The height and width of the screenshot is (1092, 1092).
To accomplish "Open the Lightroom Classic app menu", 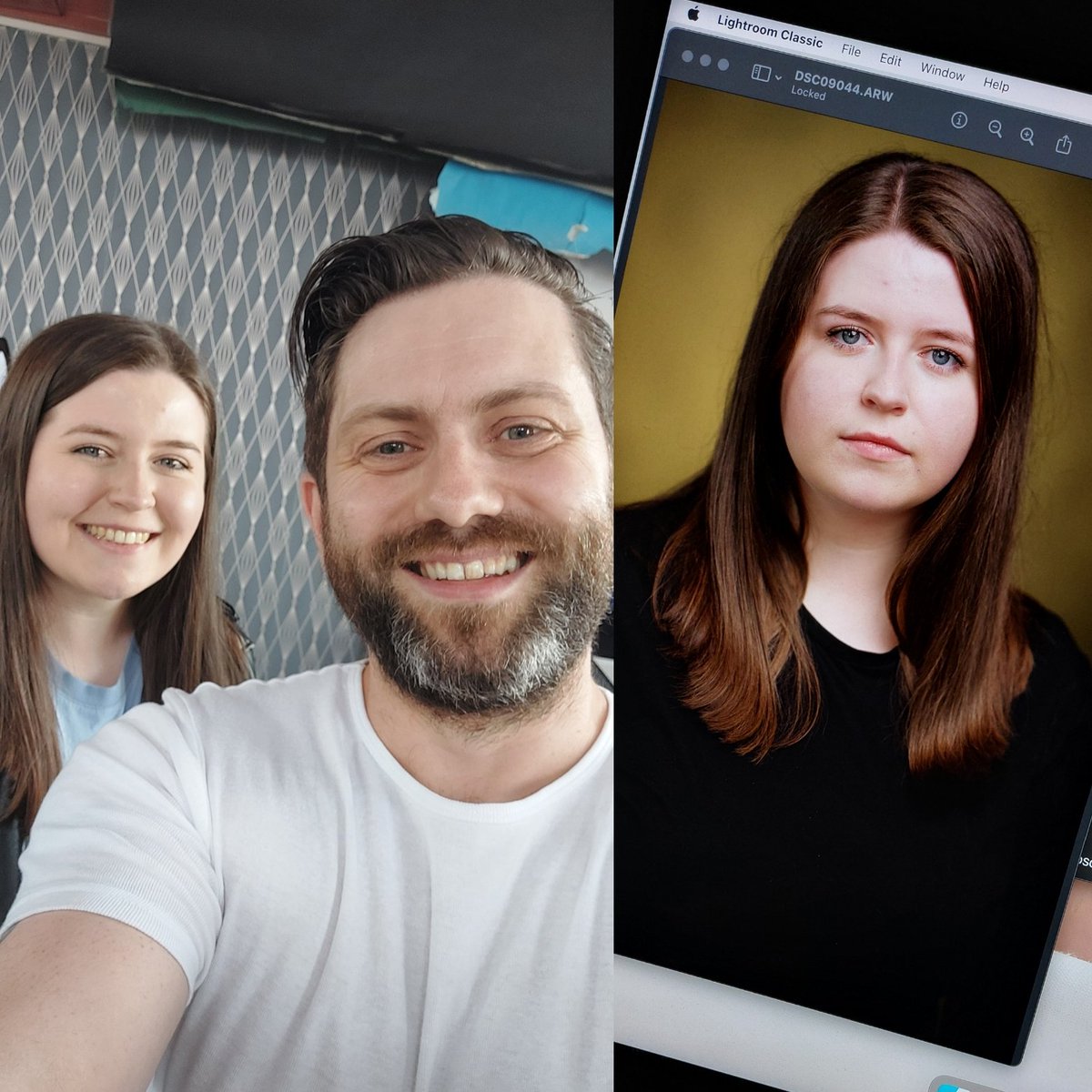I will 769,31.
